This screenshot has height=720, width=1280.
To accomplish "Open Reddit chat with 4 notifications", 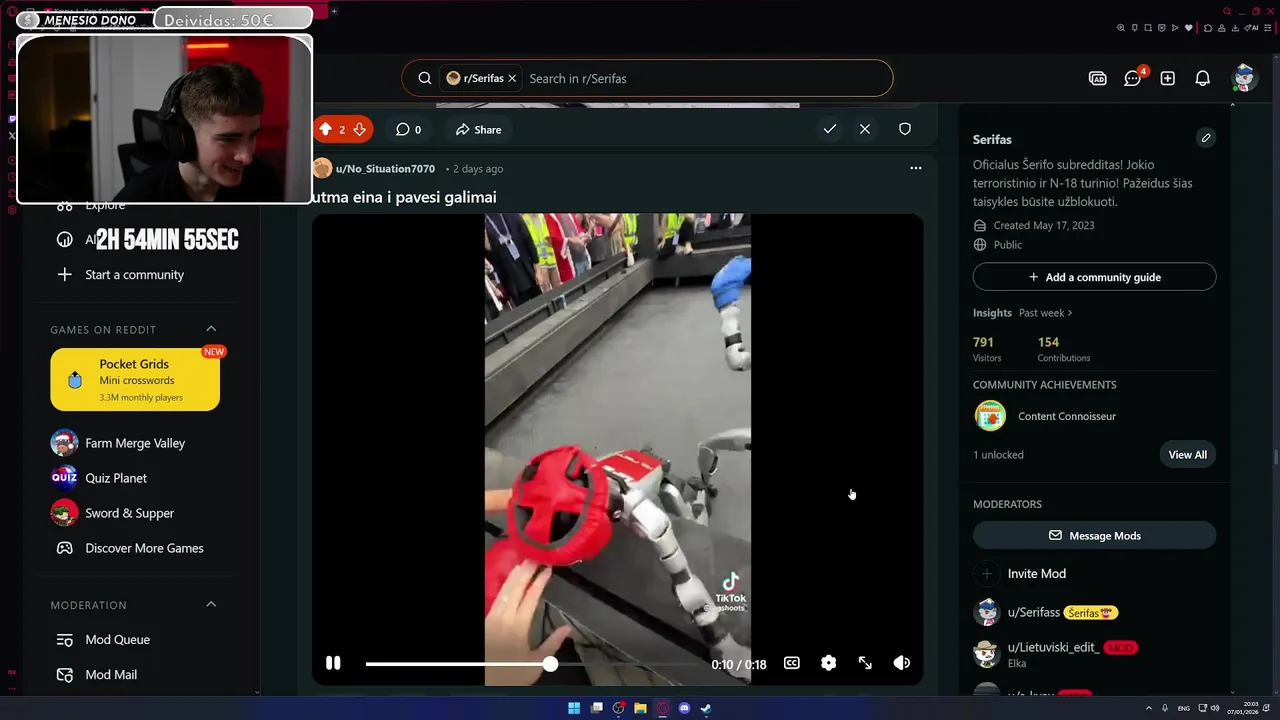I will coord(1133,78).
